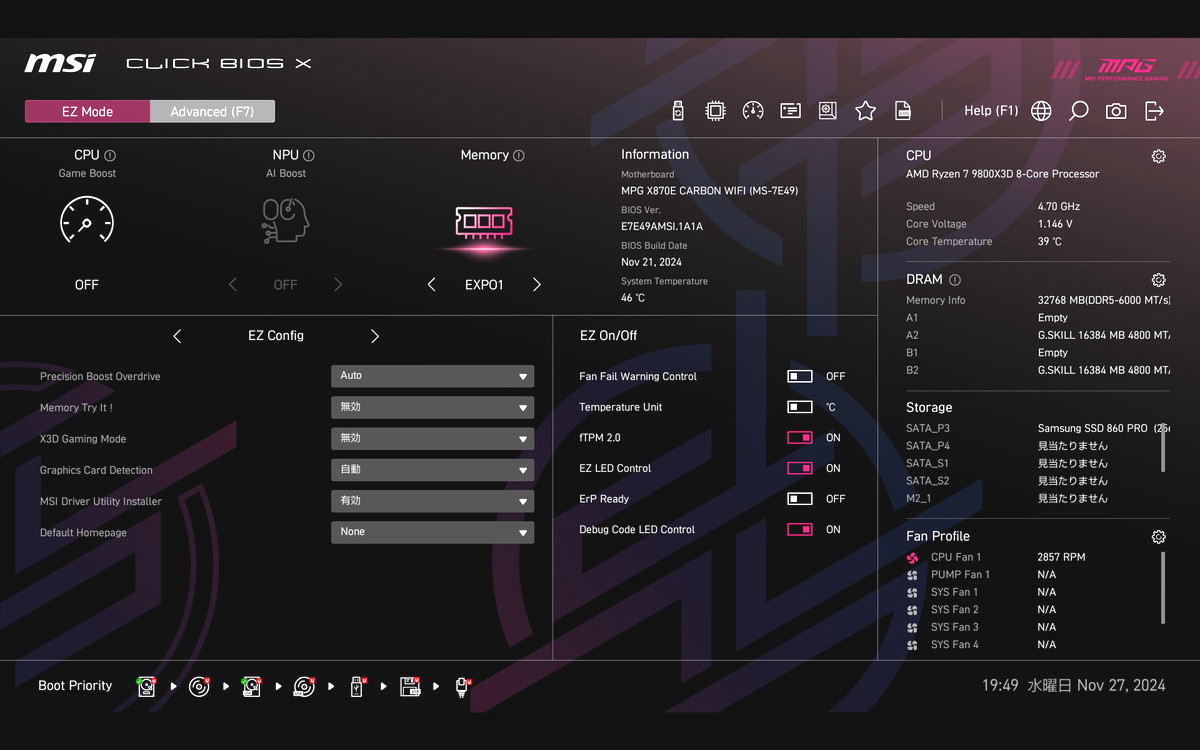Click SATA_P3 Samsung SSD 860 PRO row
1200x750 pixels.
[x=1037, y=429]
